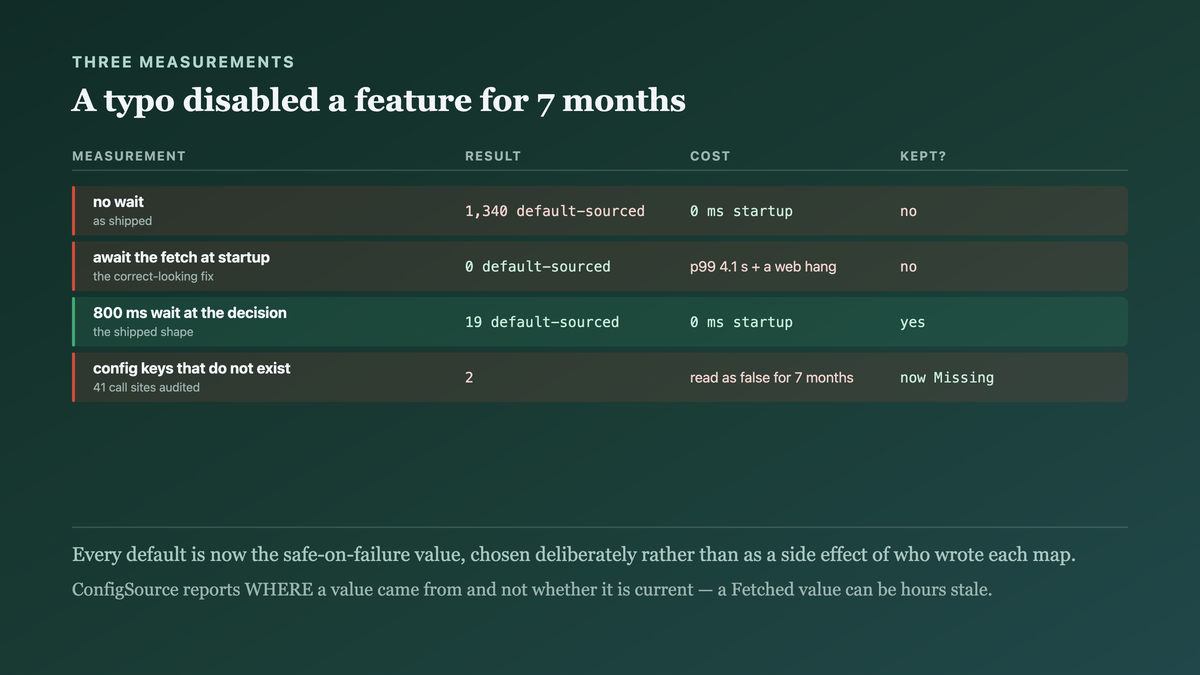Select 'config keys that do not exist' row

point(600,377)
